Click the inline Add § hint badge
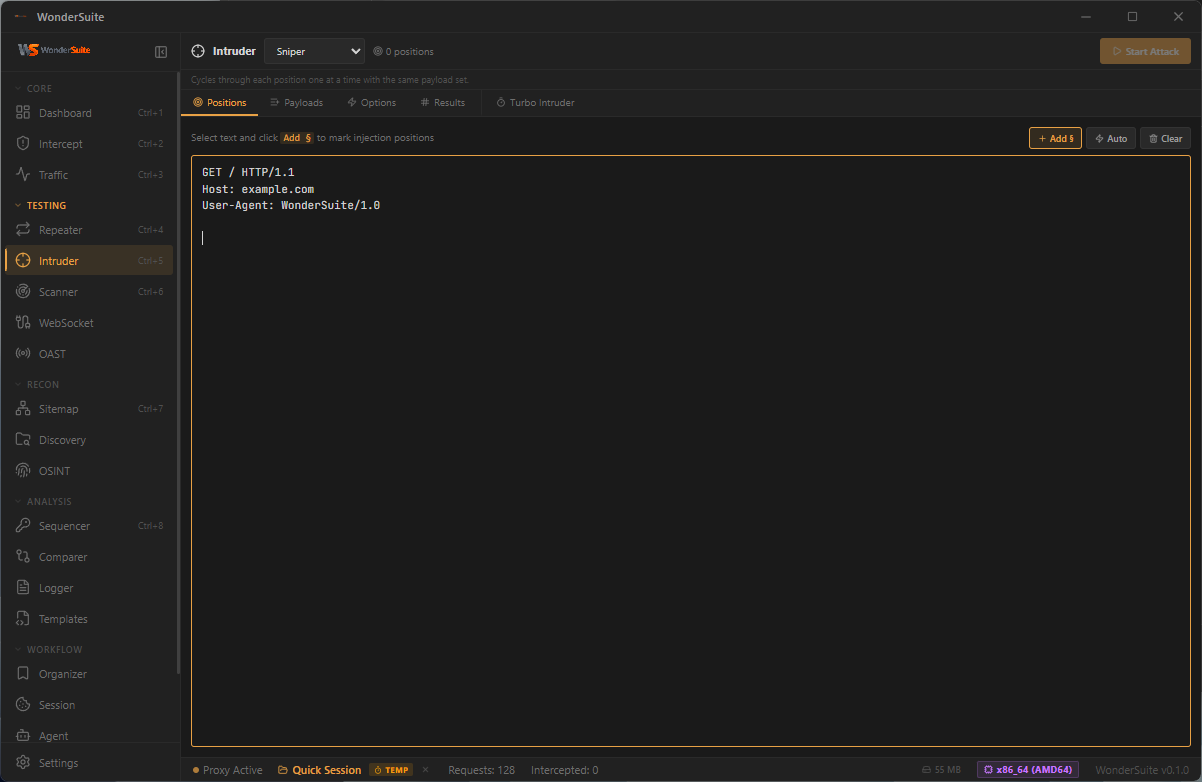The height and width of the screenshot is (782, 1202). point(297,138)
